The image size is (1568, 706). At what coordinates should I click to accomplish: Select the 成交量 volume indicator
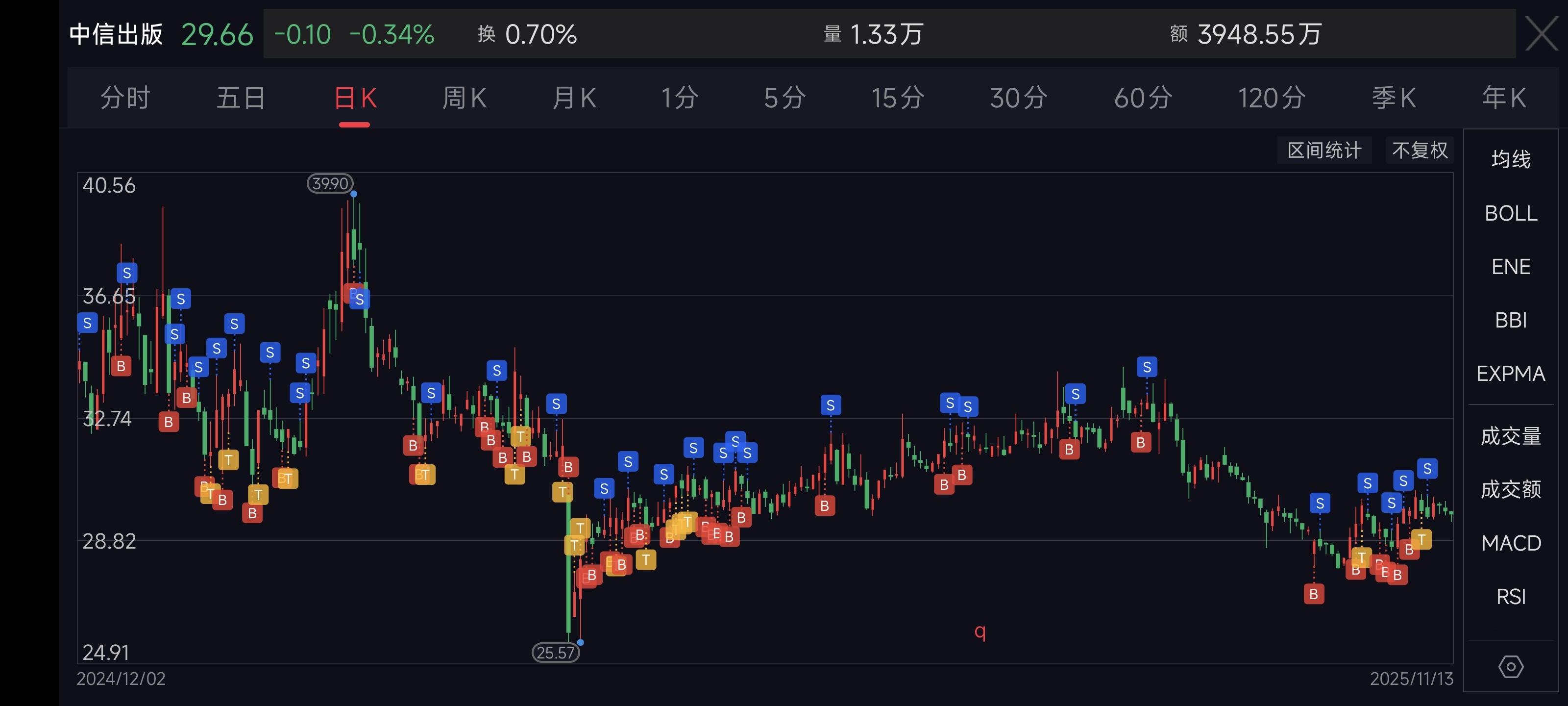[1510, 436]
